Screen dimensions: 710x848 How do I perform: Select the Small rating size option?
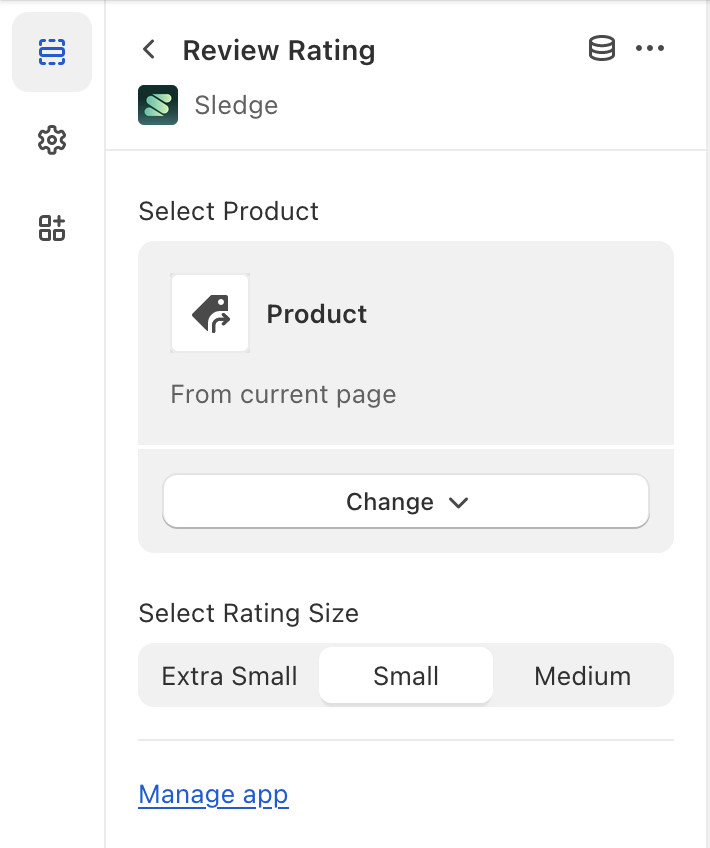[405, 675]
